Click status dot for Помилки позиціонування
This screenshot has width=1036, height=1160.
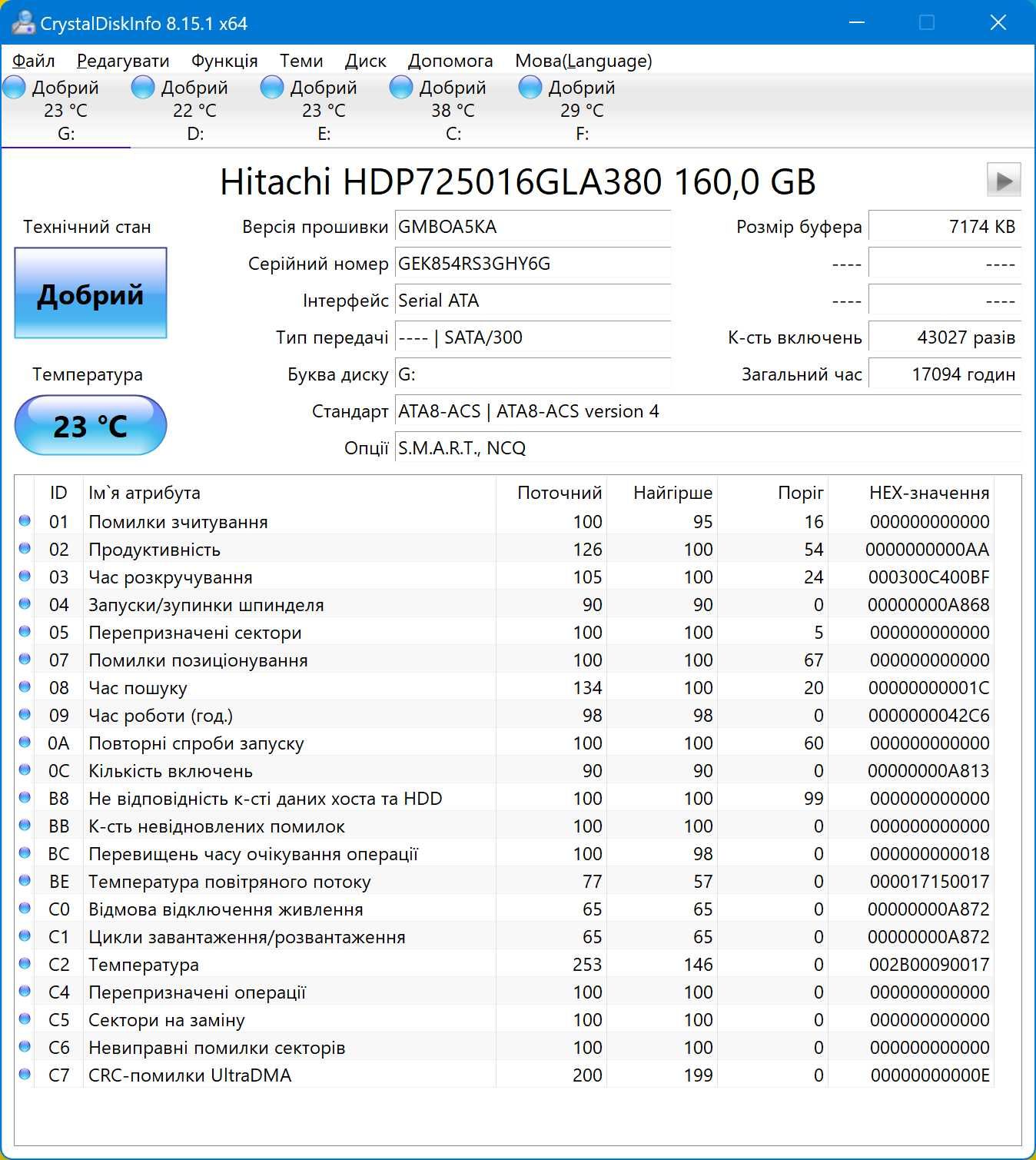[x=25, y=659]
